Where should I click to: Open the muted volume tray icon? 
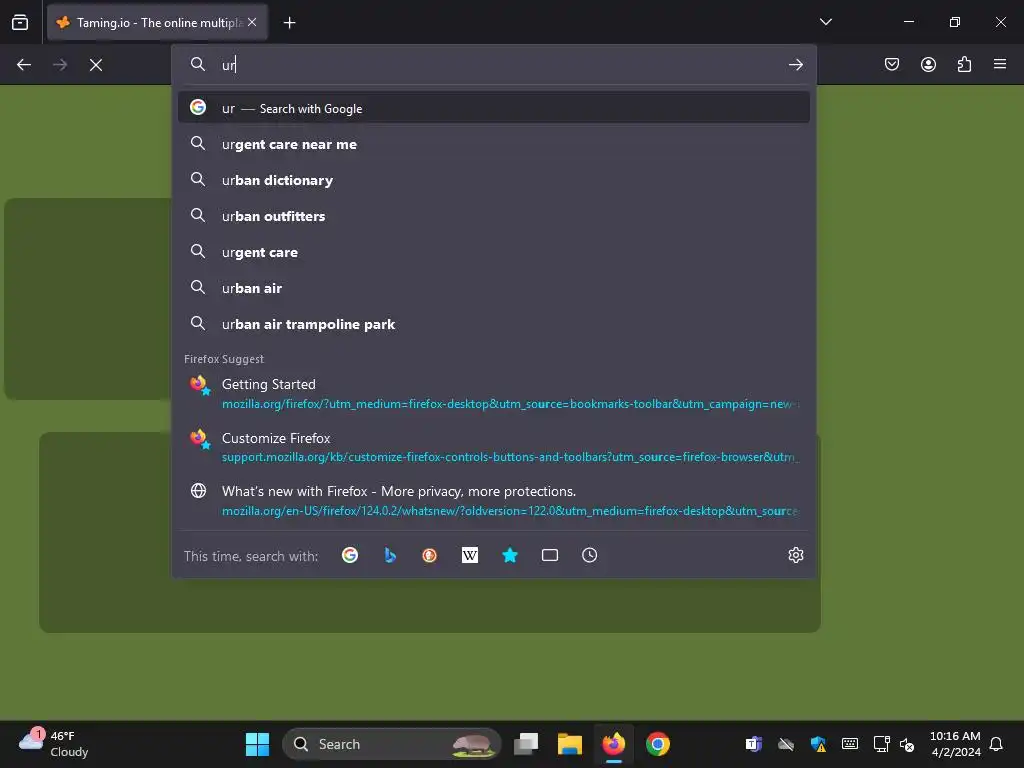click(906, 744)
